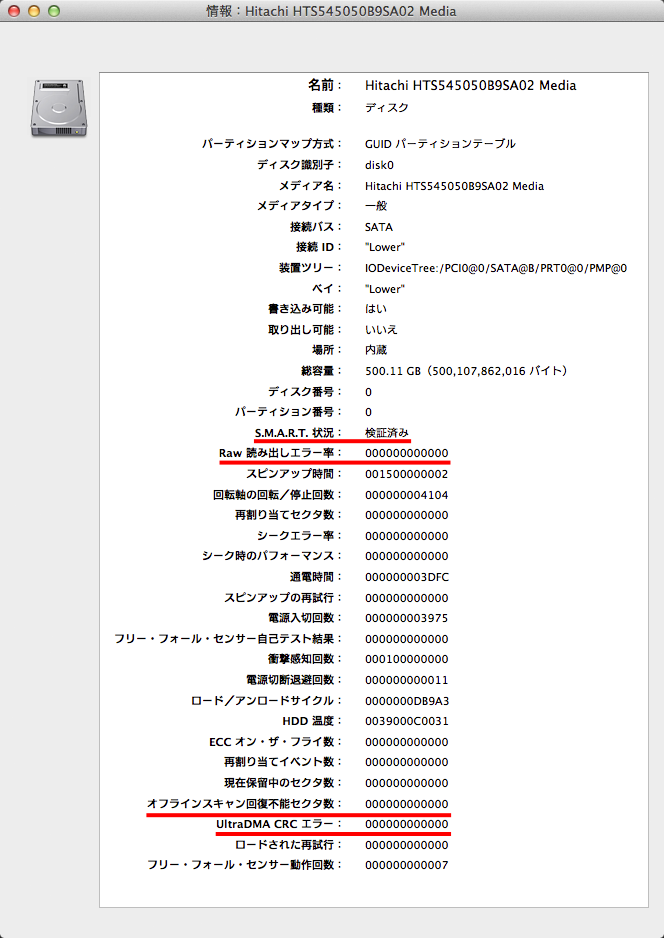This screenshot has width=664, height=938.
Task: Click the ディスク番号 value 0
Action: click(368, 392)
